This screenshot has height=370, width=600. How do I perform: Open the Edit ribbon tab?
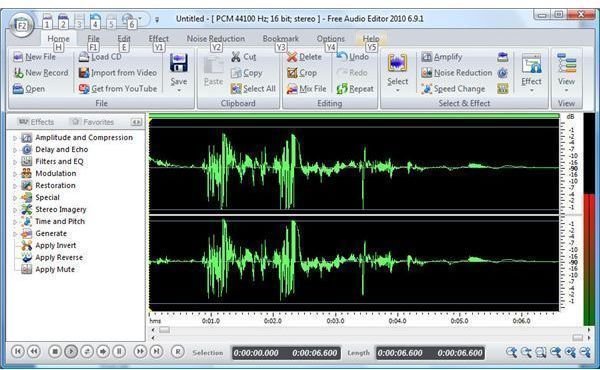(x=124, y=39)
